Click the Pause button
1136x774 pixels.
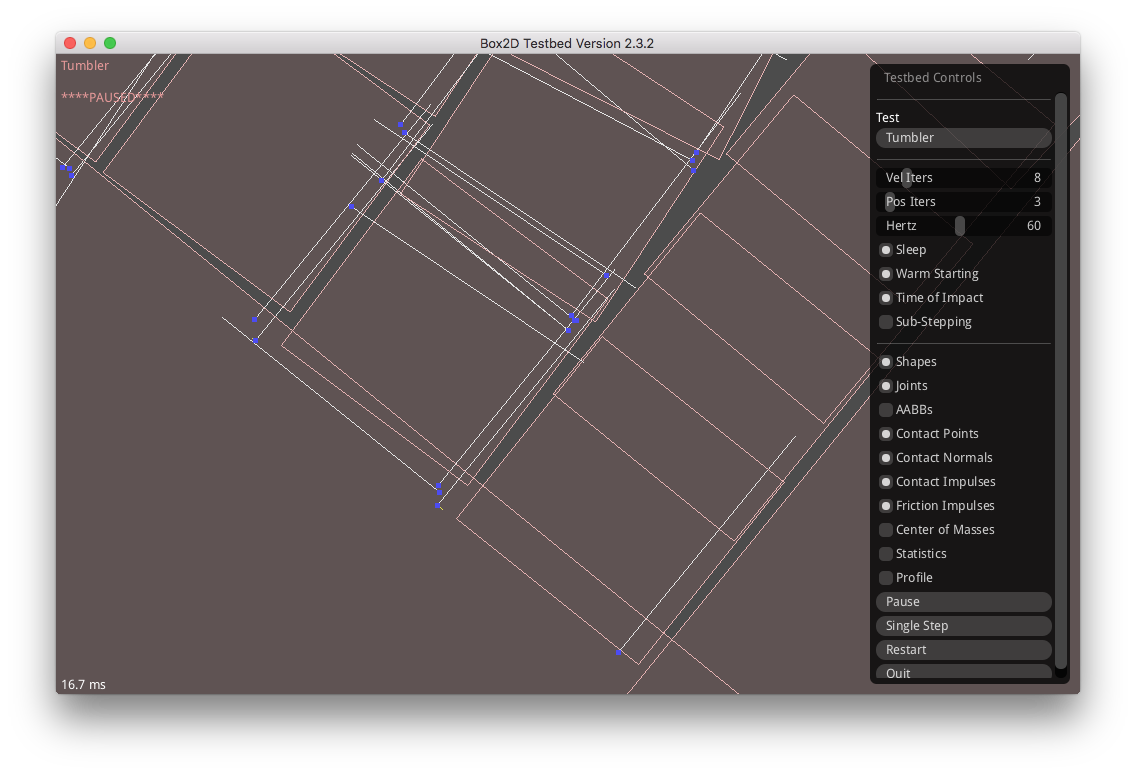point(963,602)
